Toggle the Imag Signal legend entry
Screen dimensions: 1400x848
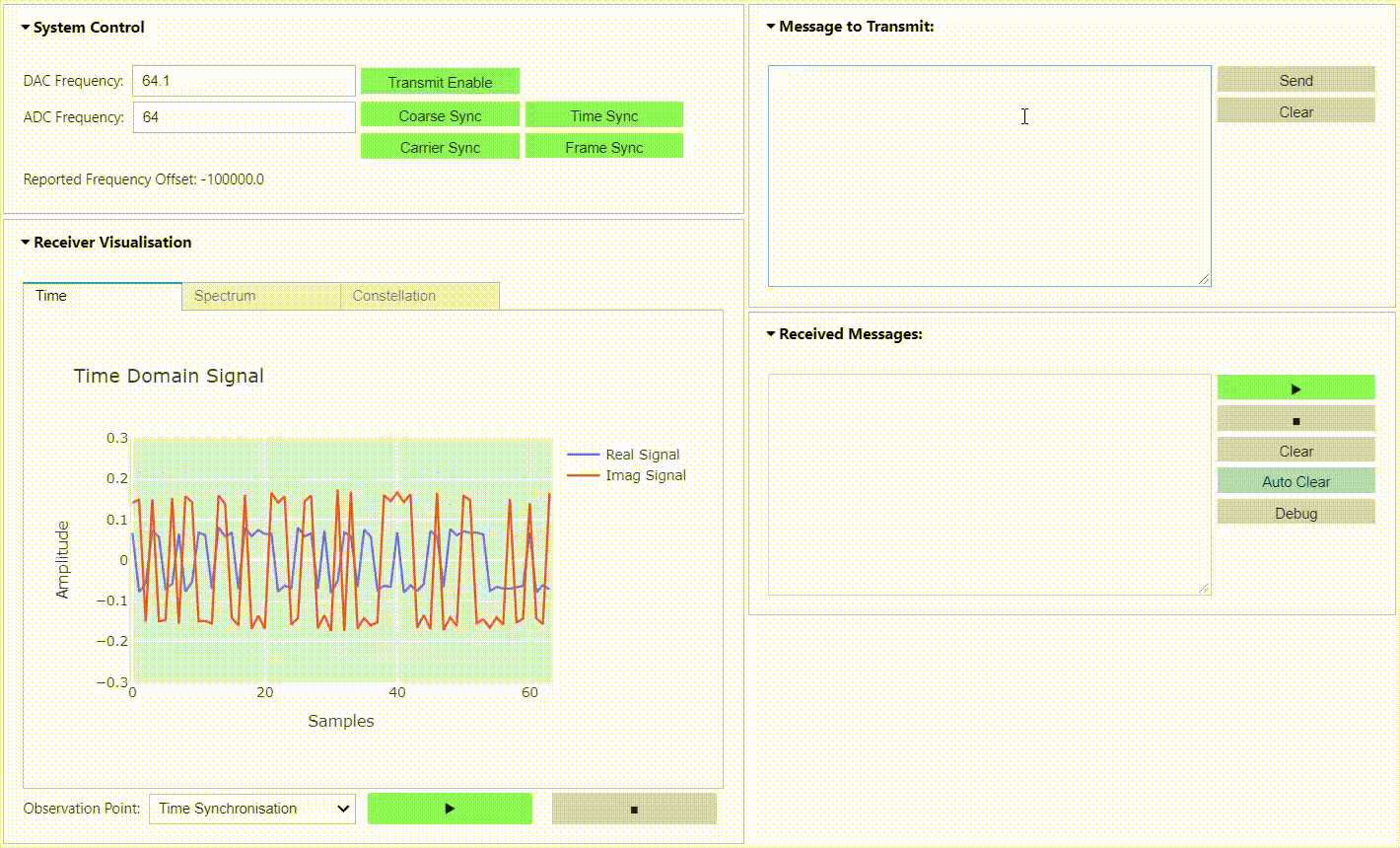pos(627,475)
